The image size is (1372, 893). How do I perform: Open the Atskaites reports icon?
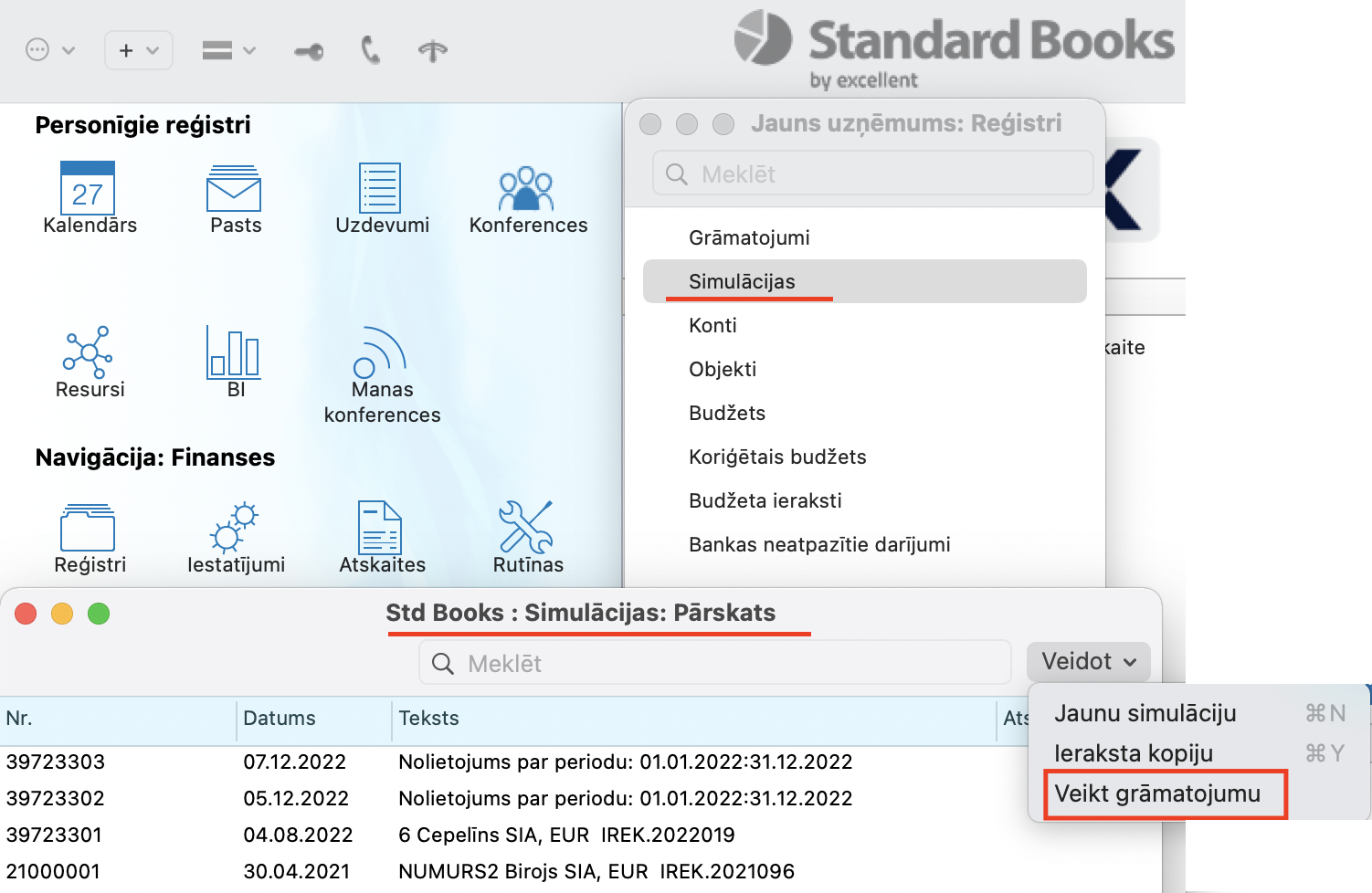click(380, 528)
